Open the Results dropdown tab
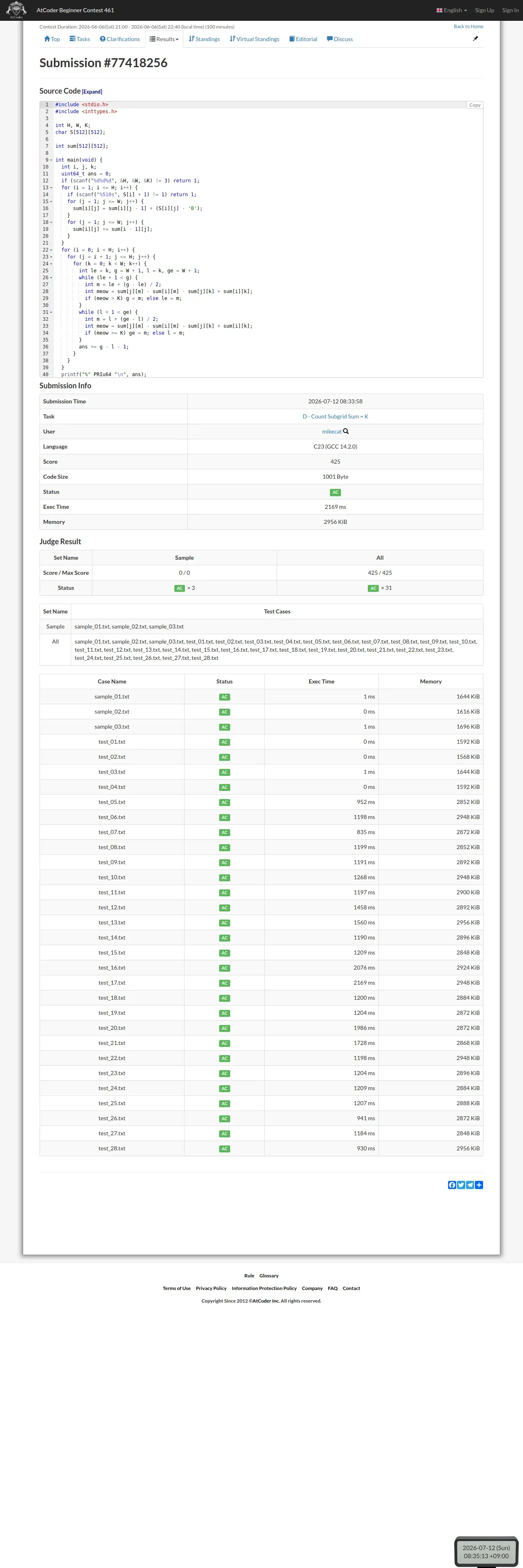 click(x=165, y=39)
